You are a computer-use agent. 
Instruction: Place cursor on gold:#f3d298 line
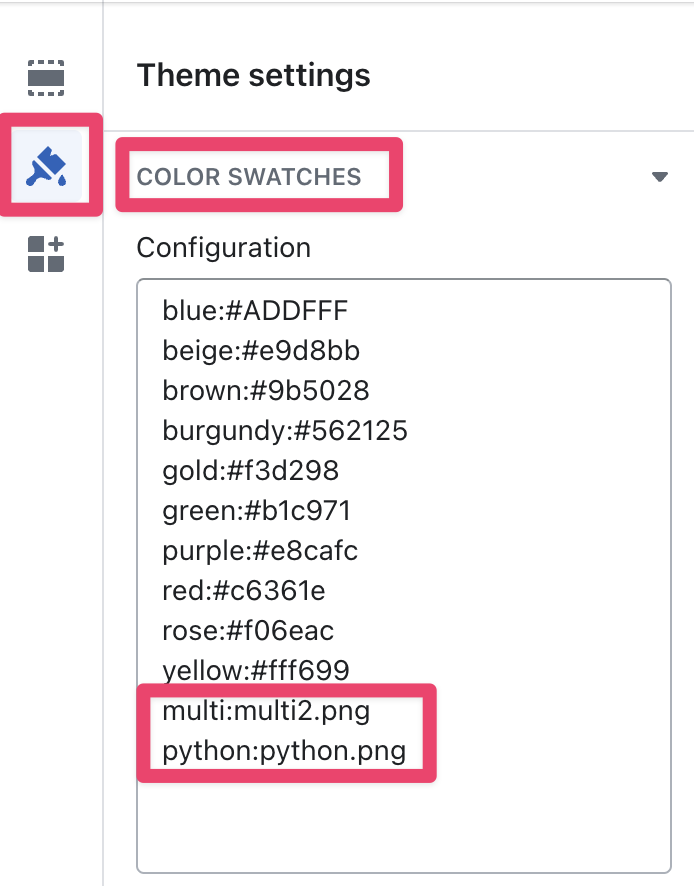[251, 471]
